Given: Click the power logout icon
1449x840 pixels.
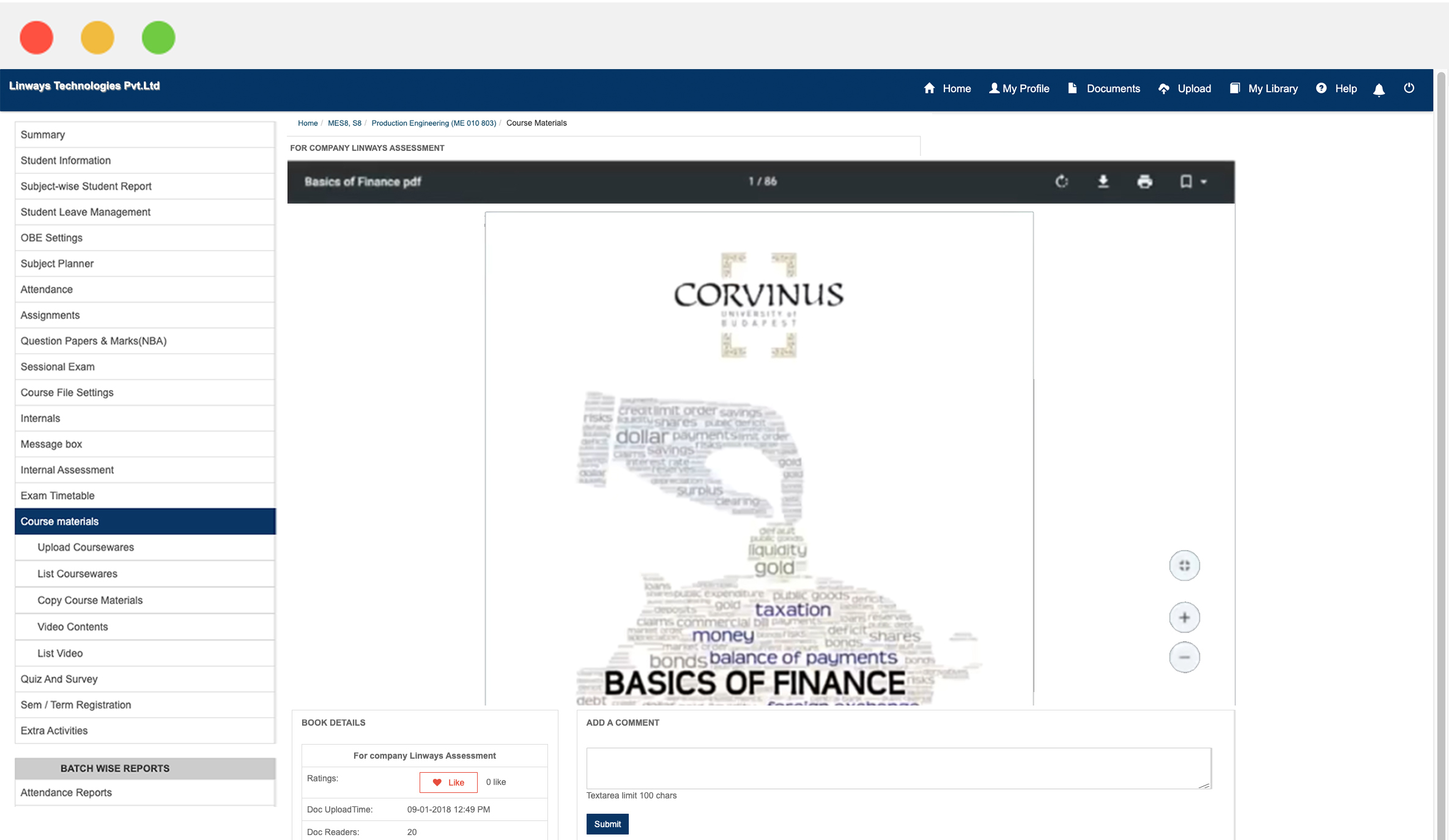Looking at the screenshot, I should pos(1409,88).
